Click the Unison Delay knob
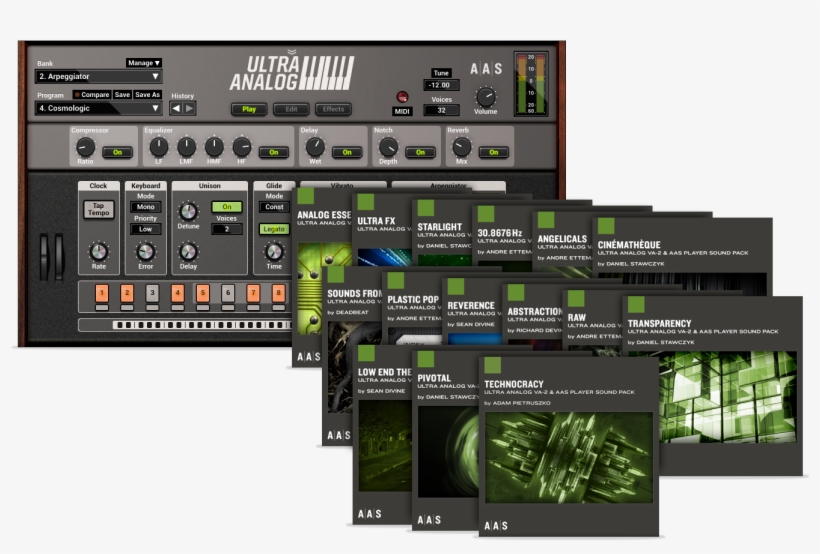Image resolution: width=820 pixels, height=554 pixels. point(188,252)
